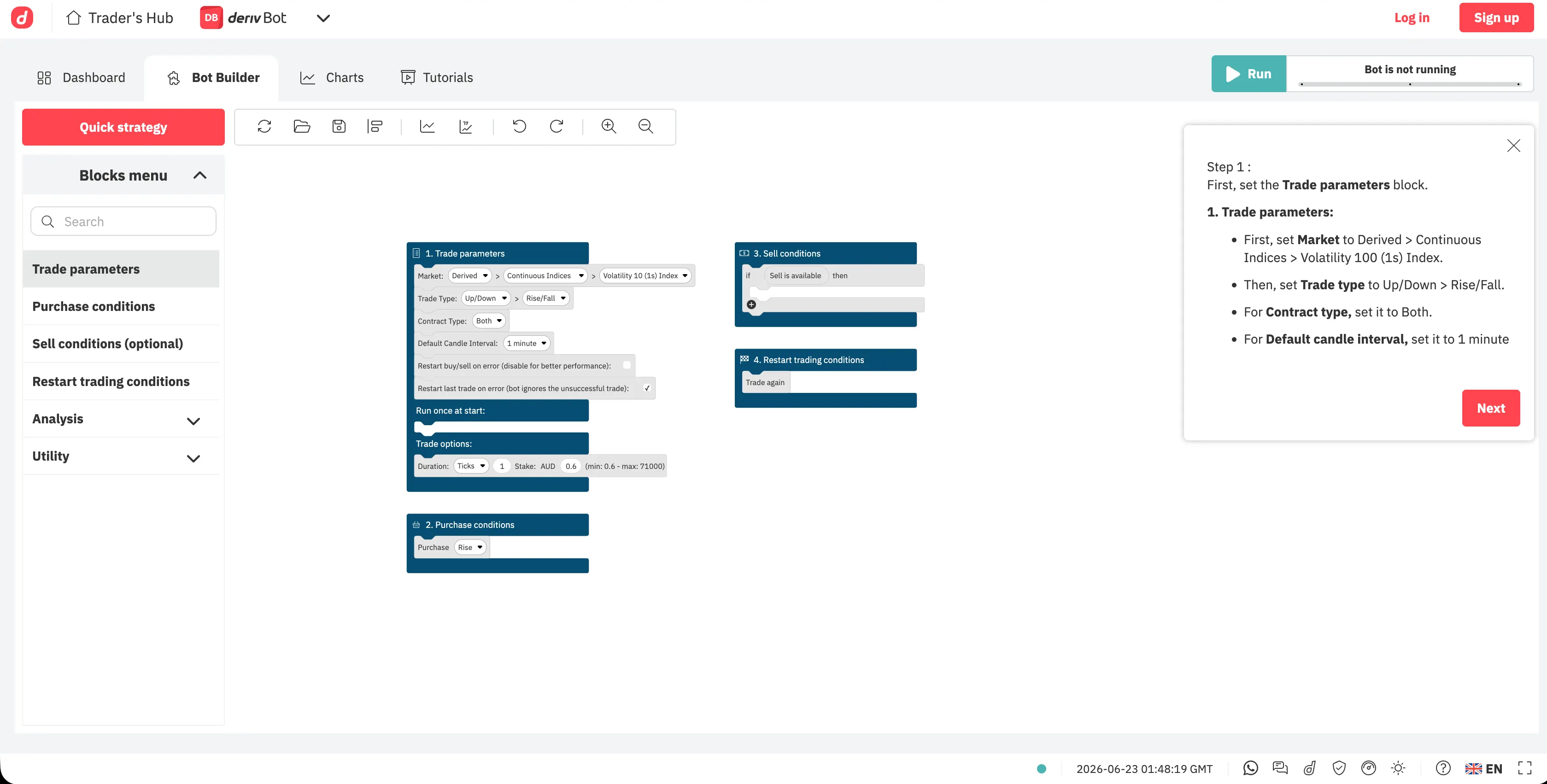
Task: Toggle the light/dark theme sun icon
Action: (1398, 768)
